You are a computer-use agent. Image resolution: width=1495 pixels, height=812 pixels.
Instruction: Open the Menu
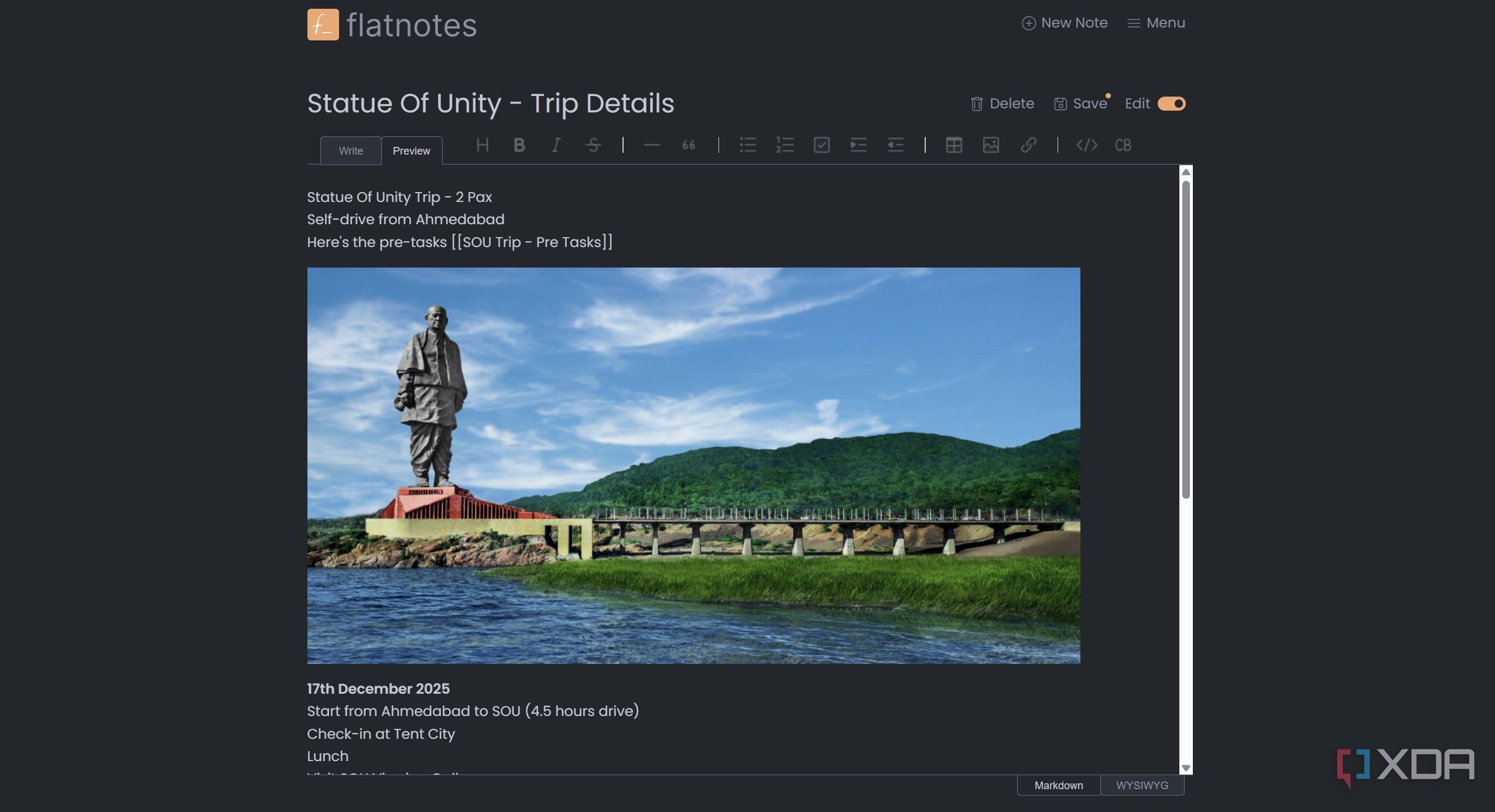click(x=1156, y=23)
